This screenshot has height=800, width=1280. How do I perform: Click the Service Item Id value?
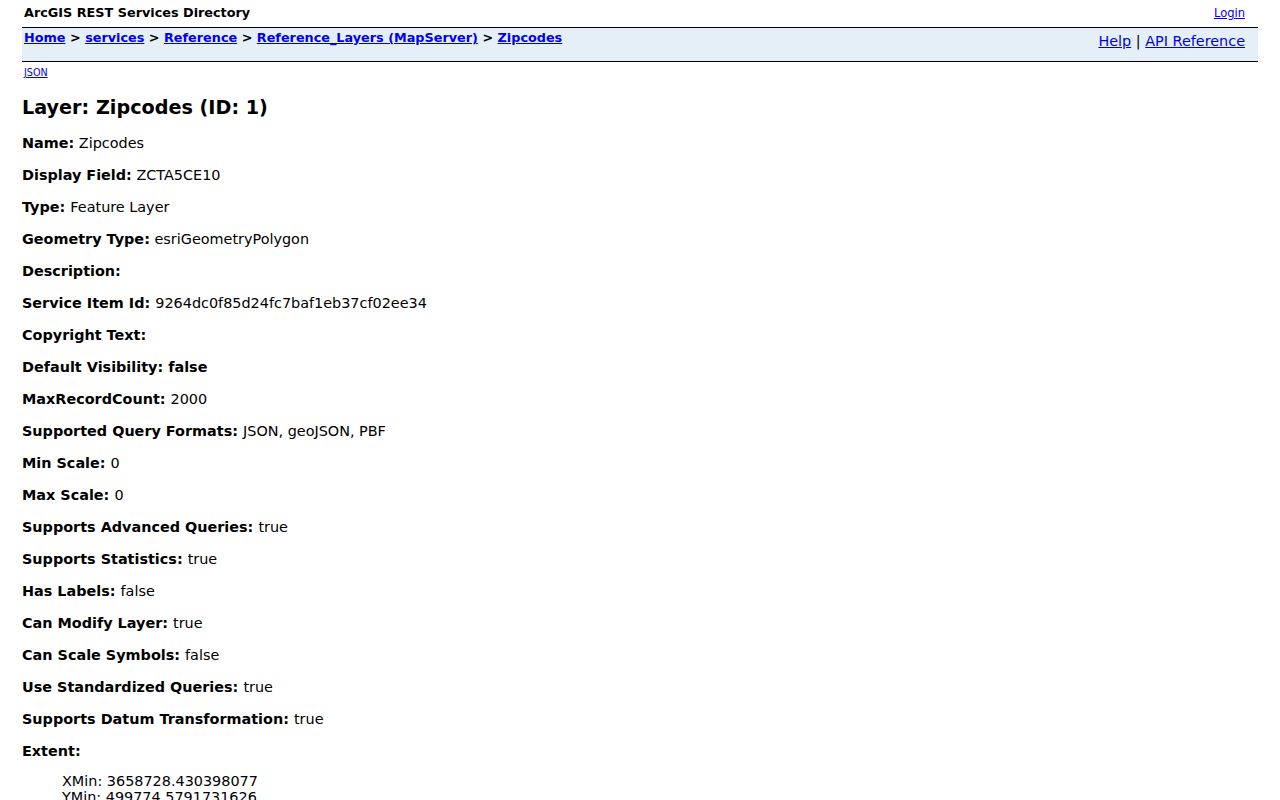click(x=291, y=303)
